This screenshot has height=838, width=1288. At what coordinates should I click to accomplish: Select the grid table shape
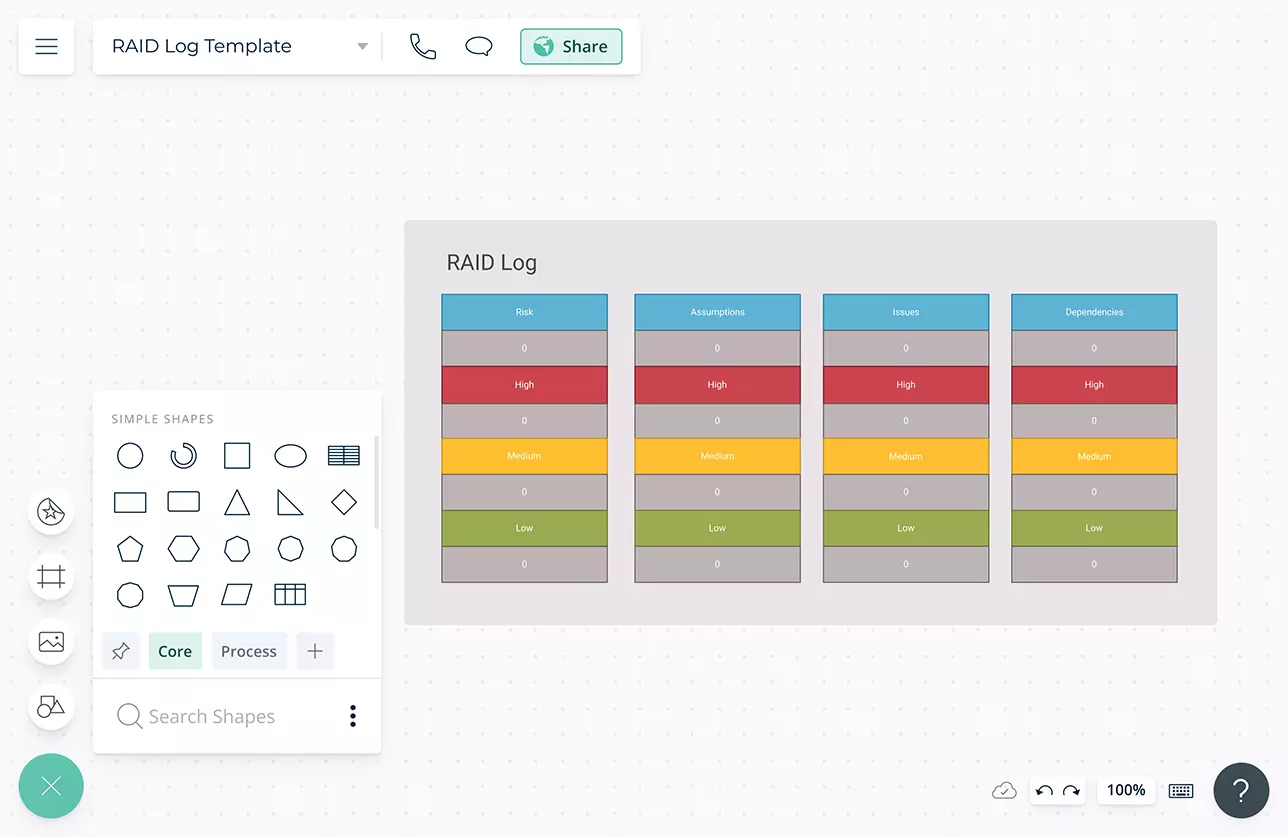click(290, 595)
